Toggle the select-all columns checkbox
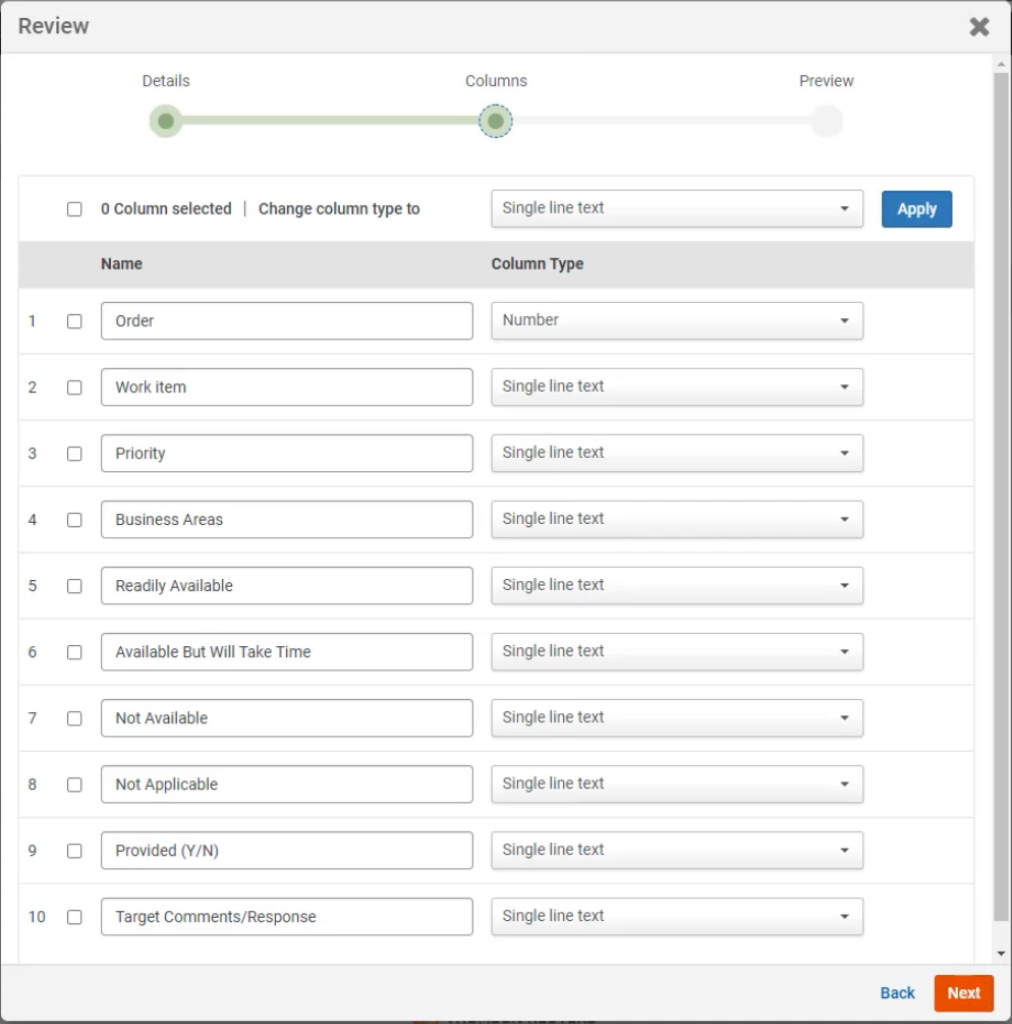 click(74, 209)
